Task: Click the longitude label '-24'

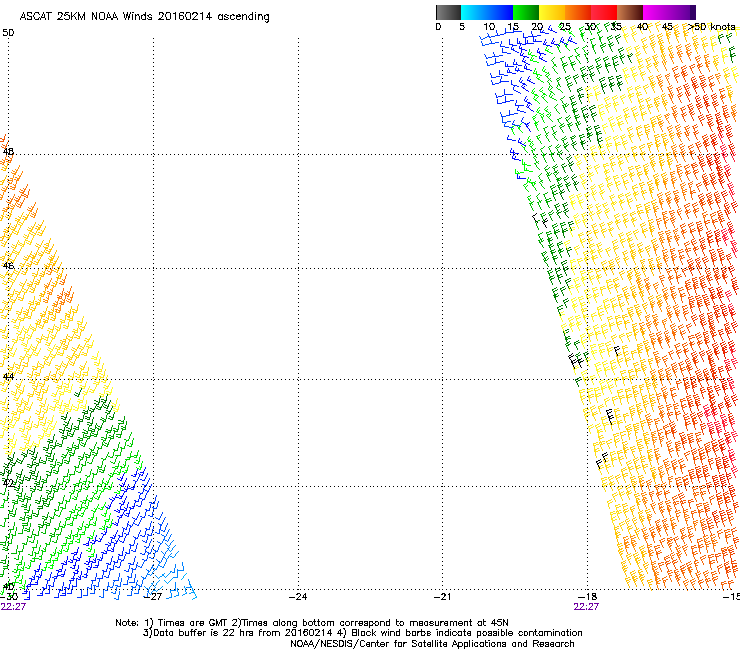Action: 298,596
